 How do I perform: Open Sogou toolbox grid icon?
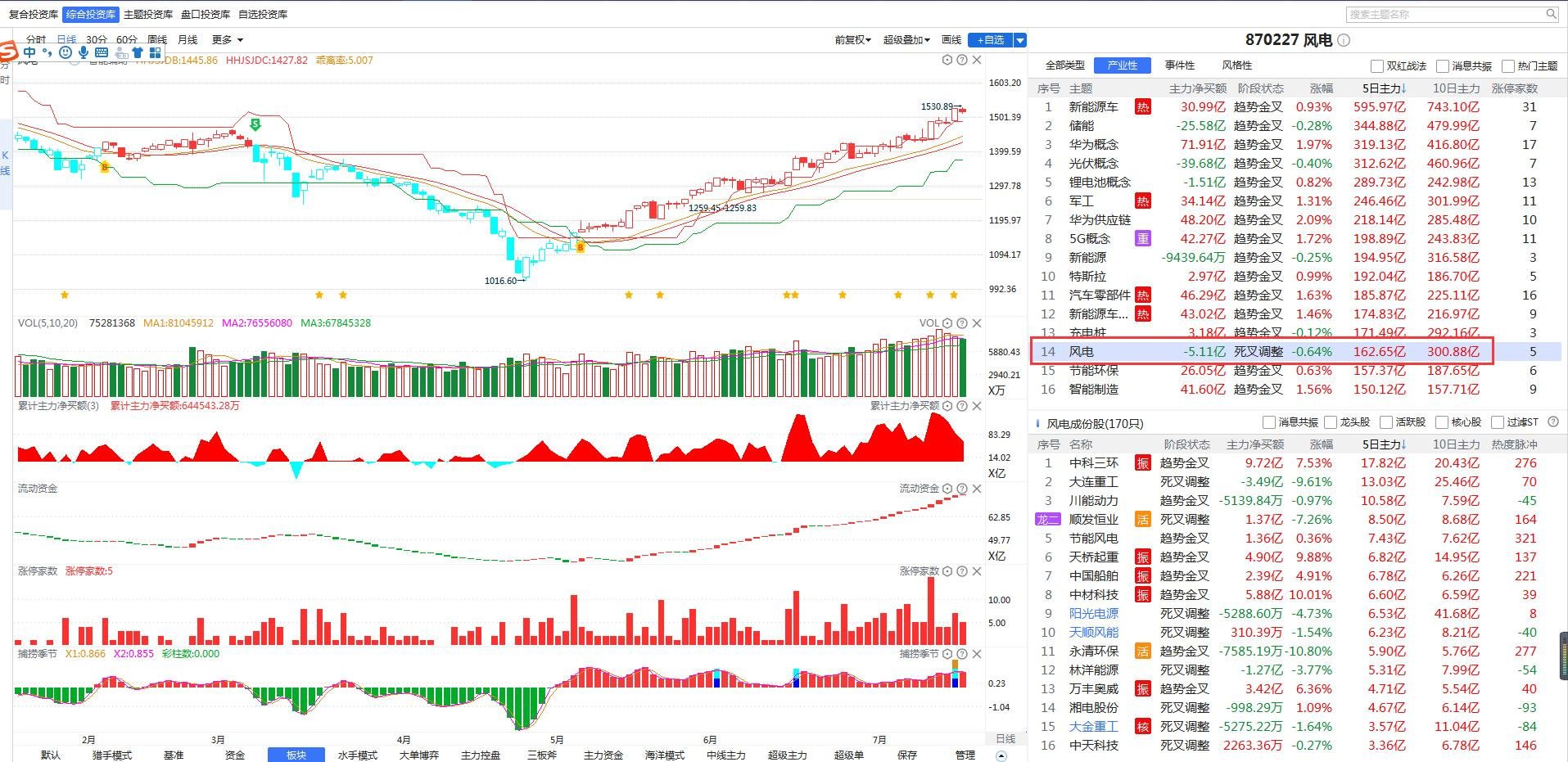click(x=155, y=52)
